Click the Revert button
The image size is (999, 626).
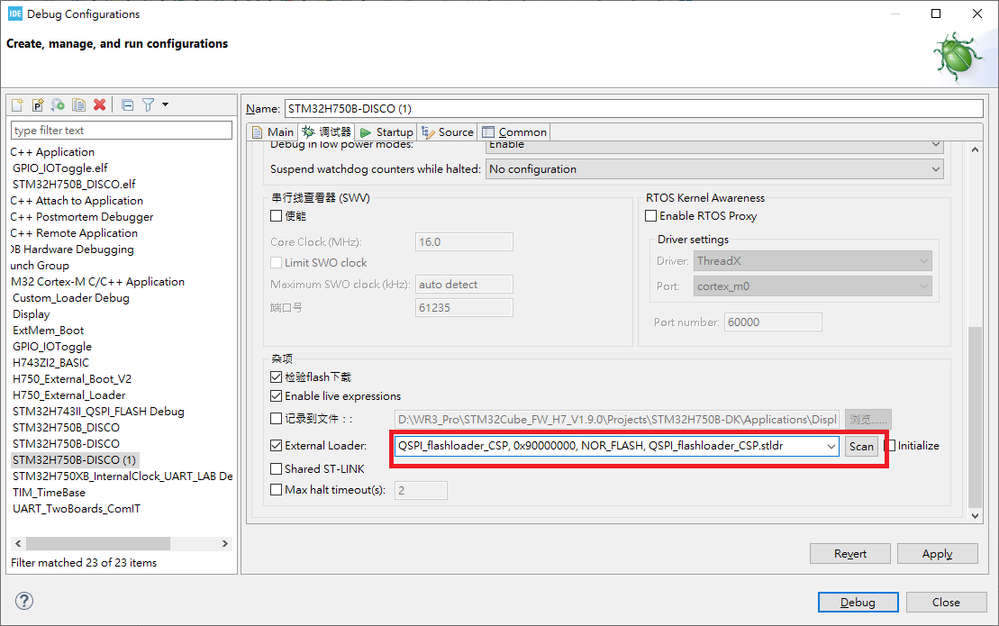(x=850, y=554)
